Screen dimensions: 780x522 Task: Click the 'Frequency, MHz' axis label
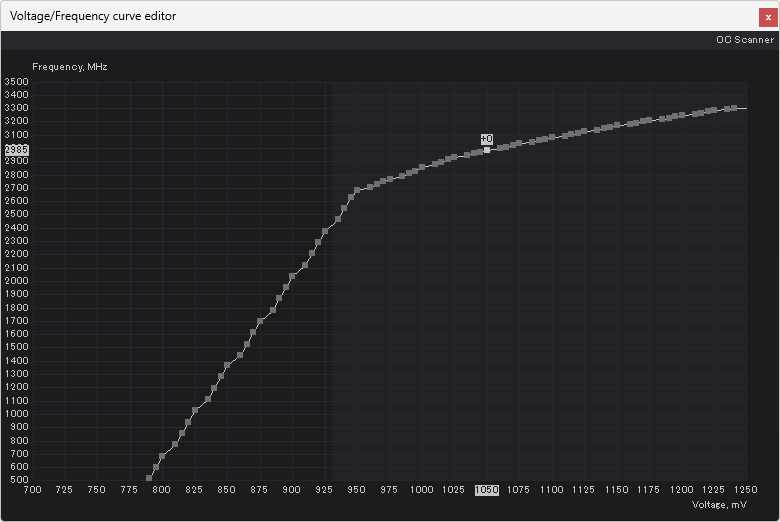pyautogui.click(x=70, y=67)
